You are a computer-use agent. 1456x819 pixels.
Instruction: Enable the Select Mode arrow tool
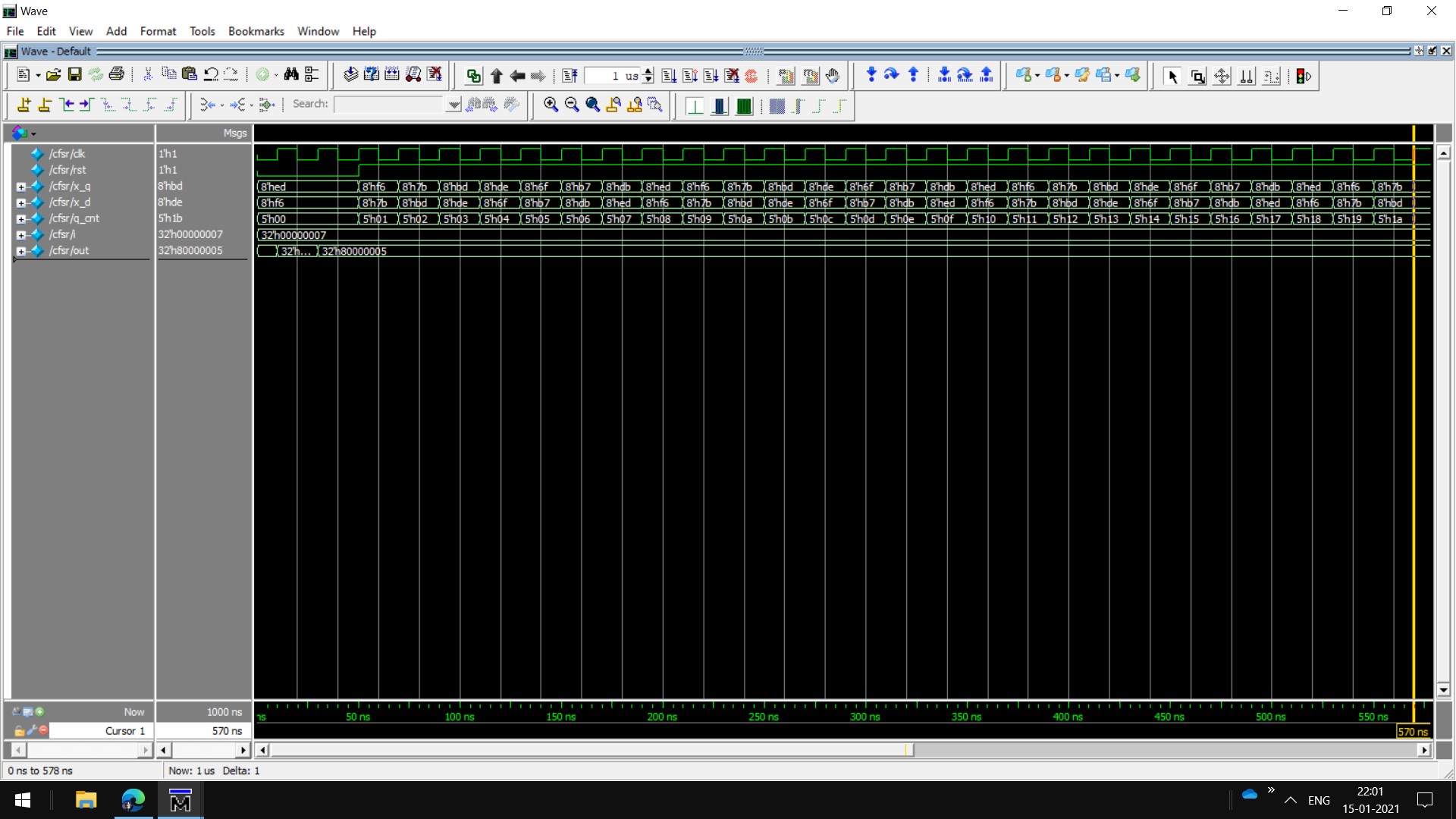point(1172,77)
